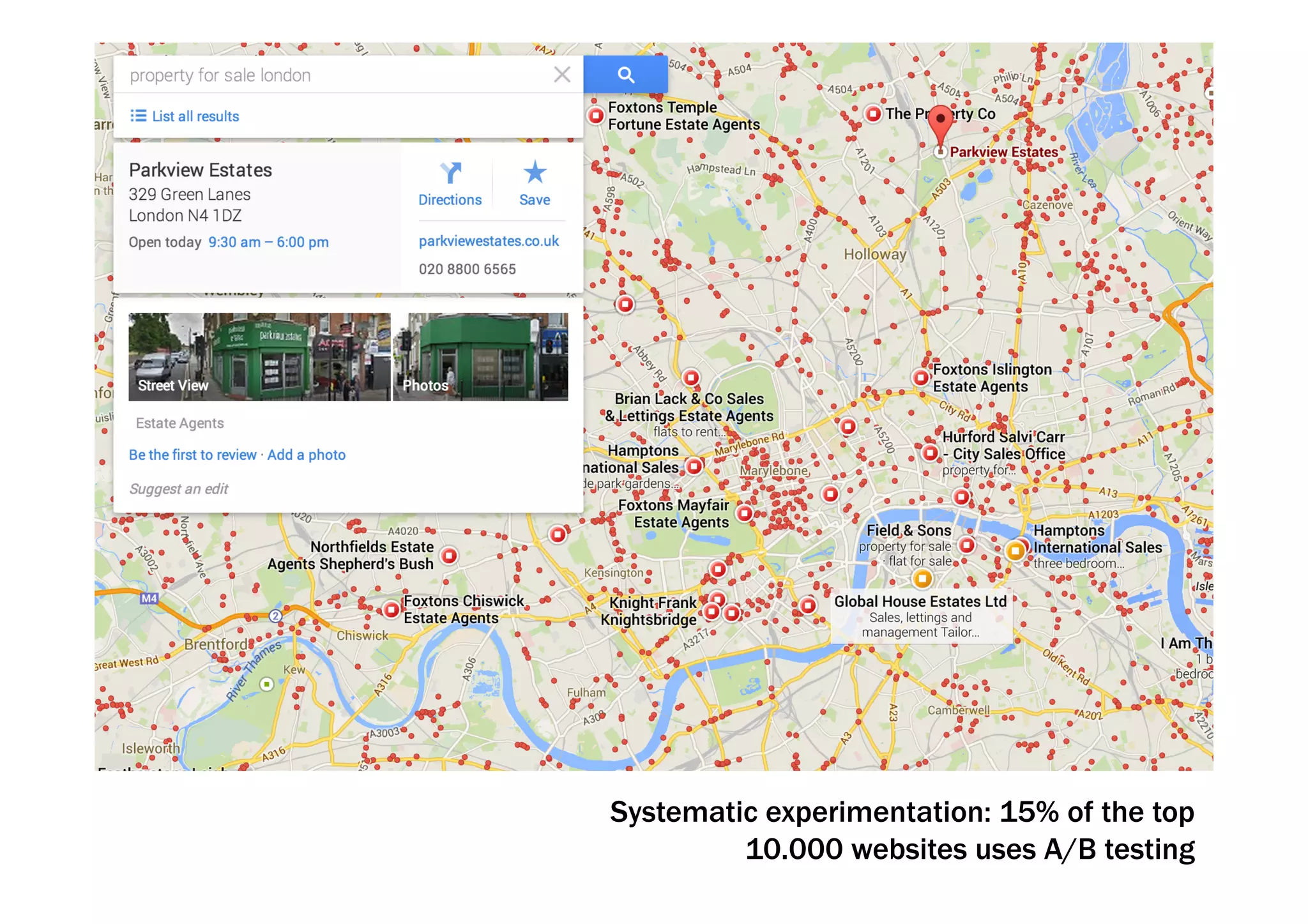Screen dimensions: 1308x924
Task: Click the Cazenove area label
Action: coord(1047,205)
